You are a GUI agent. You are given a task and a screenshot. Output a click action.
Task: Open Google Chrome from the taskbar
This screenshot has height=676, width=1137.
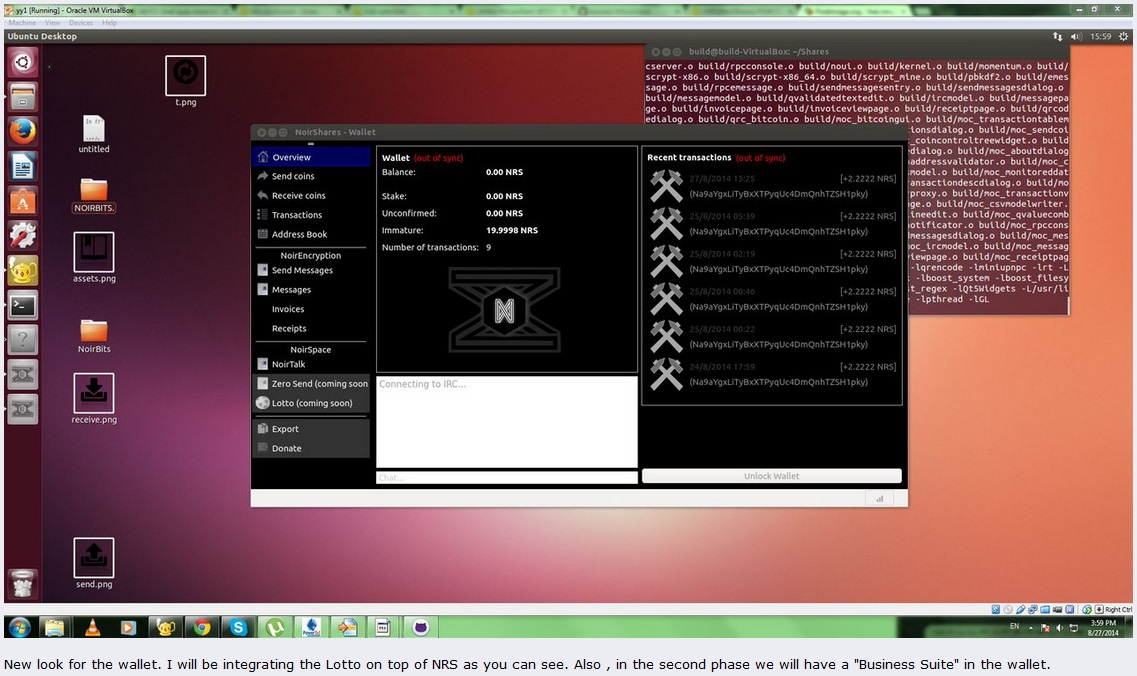(x=202, y=627)
